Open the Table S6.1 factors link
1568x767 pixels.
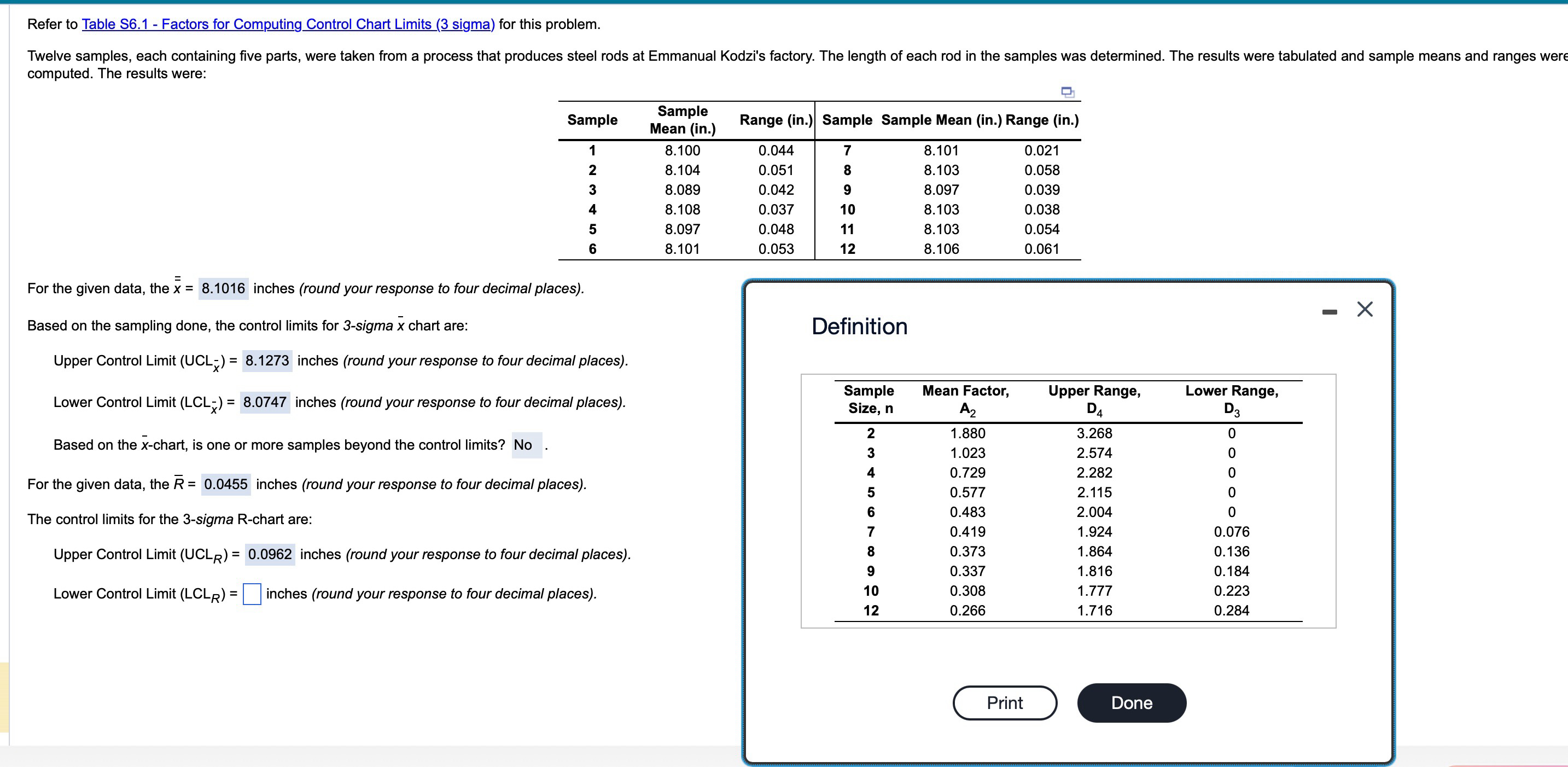click(288, 25)
